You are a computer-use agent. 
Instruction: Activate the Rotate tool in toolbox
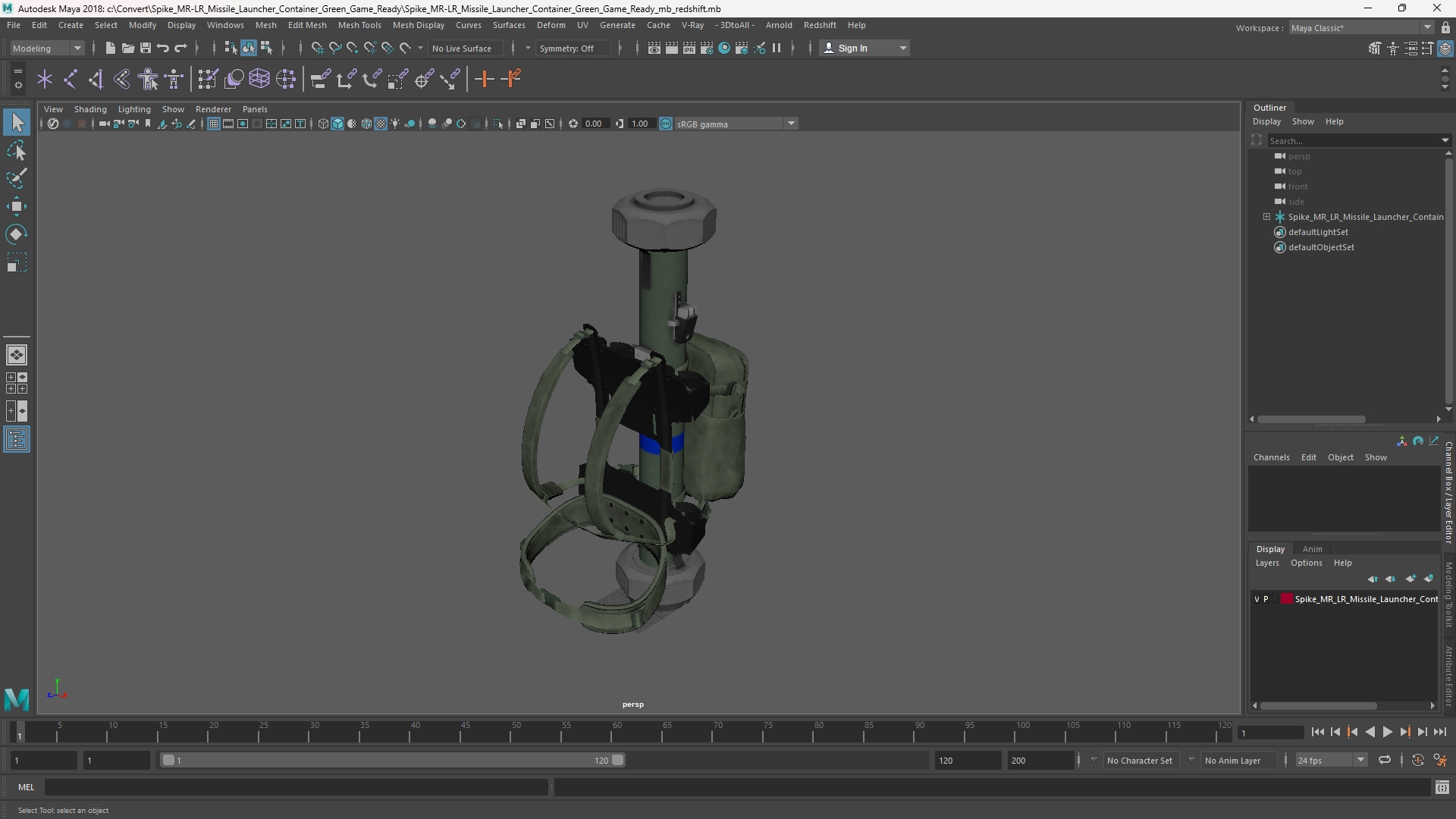pos(17,234)
